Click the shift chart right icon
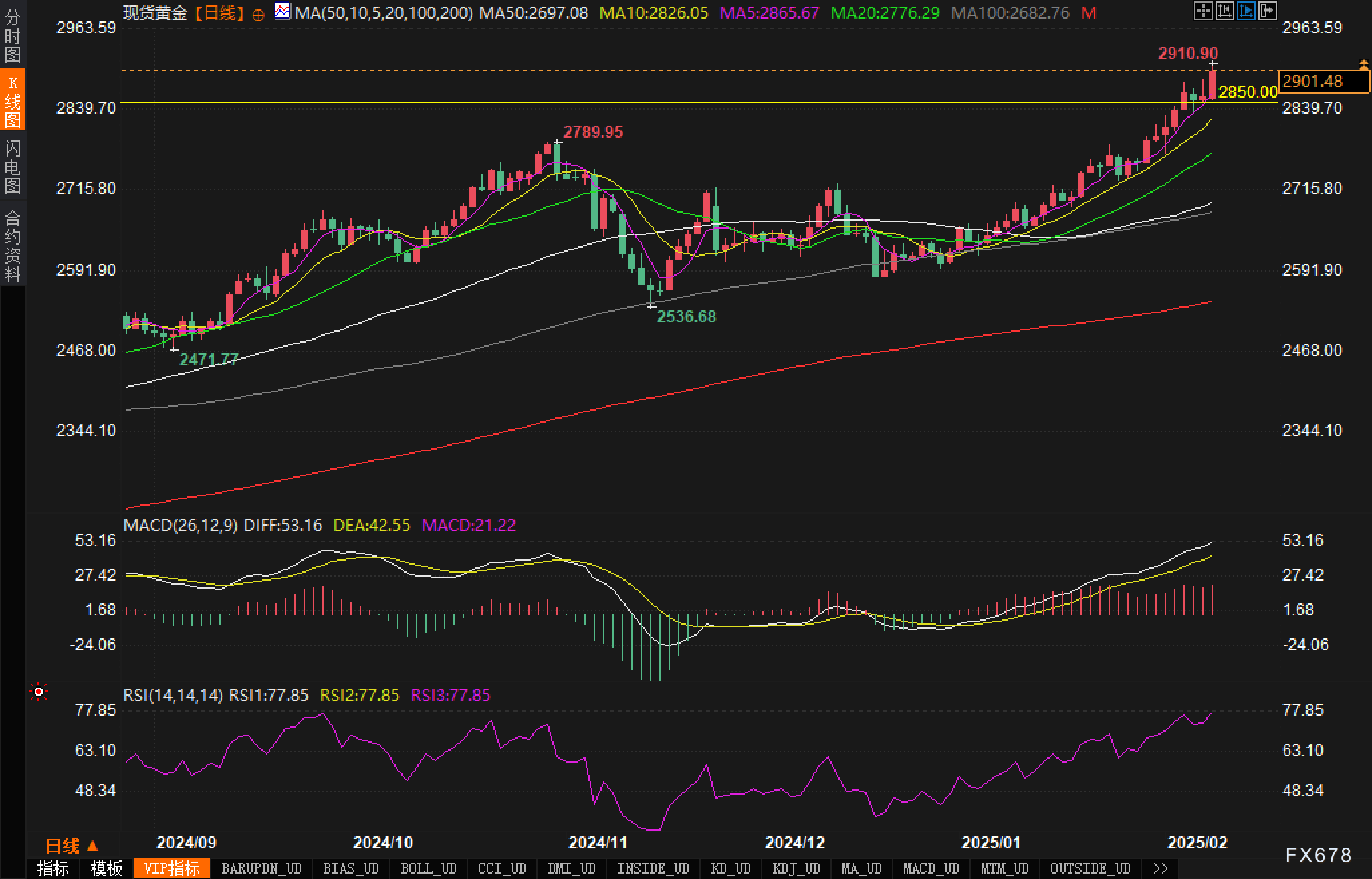This screenshot has width=1372, height=879. coord(1267,11)
